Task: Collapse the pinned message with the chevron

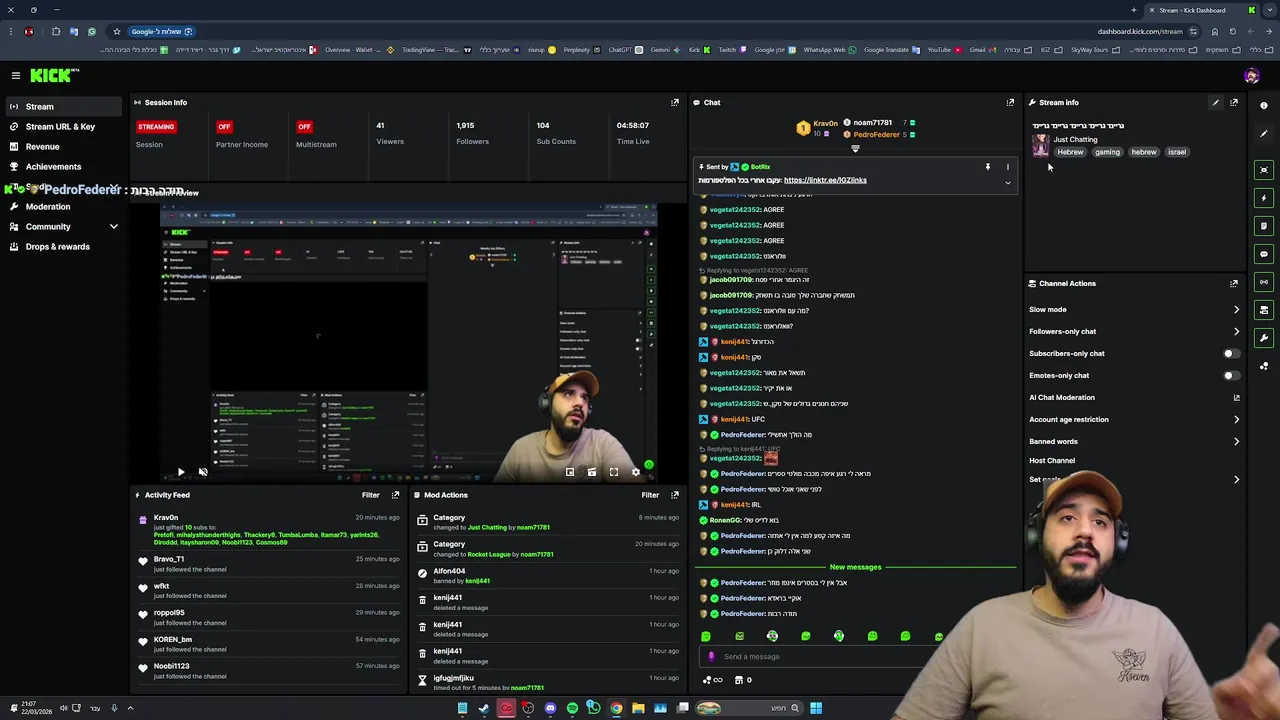Action: coord(1007,183)
